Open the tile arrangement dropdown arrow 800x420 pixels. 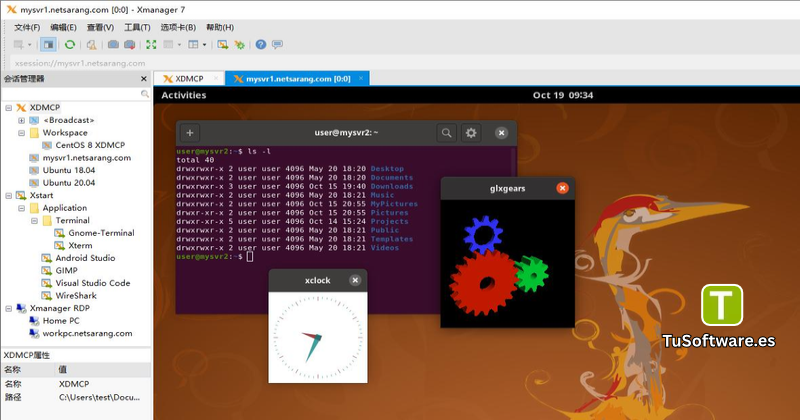click(179, 45)
